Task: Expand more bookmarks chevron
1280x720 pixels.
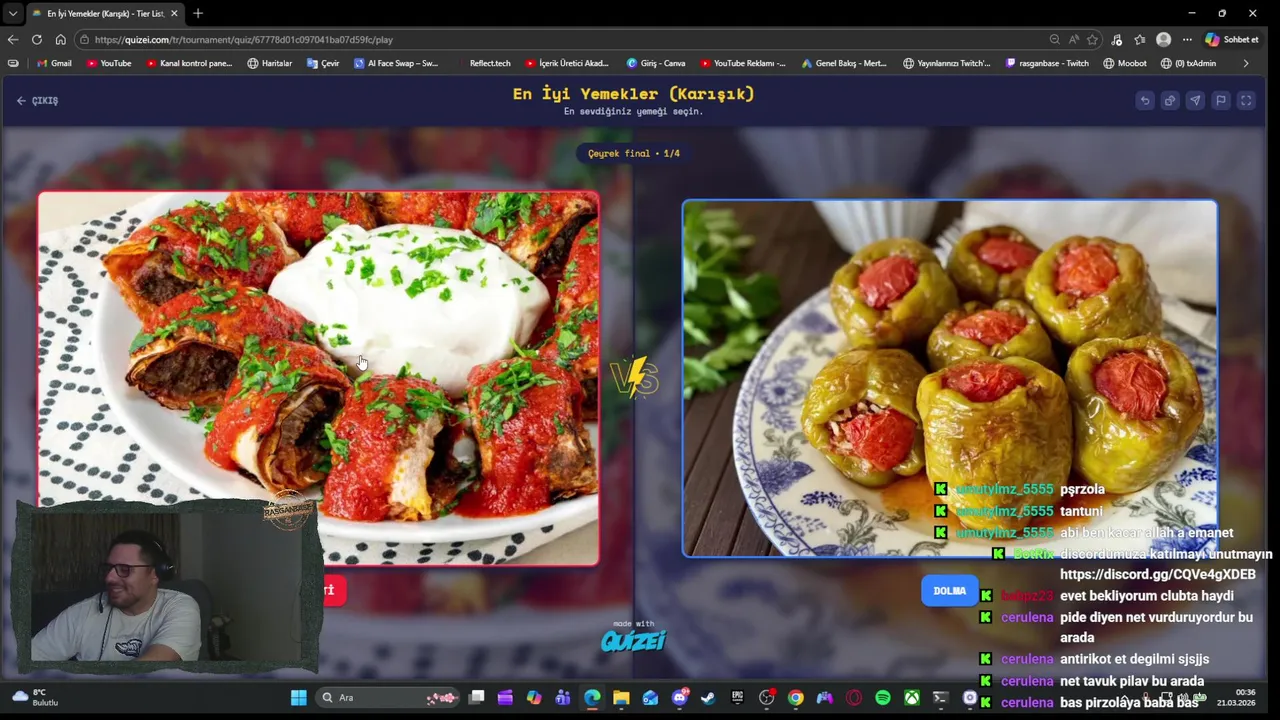Action: tap(1245, 63)
